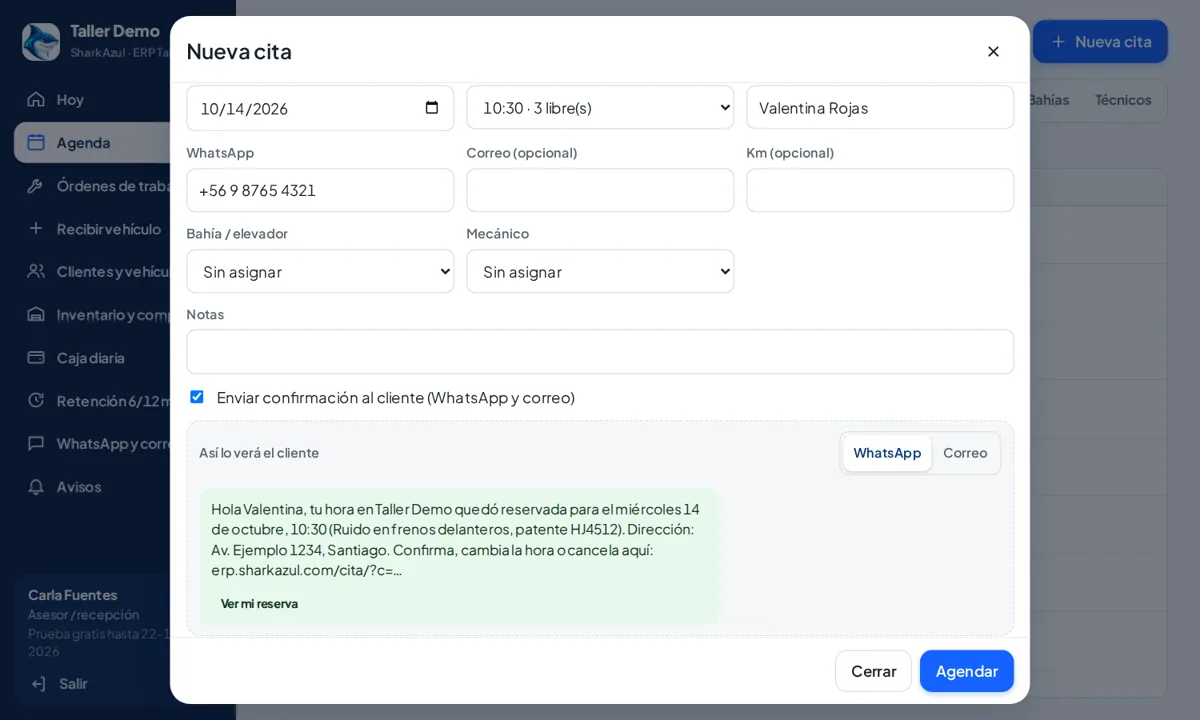Viewport: 1200px width, 720px height.
Task: Click the 10/14/2026 date field
Action: click(320, 108)
